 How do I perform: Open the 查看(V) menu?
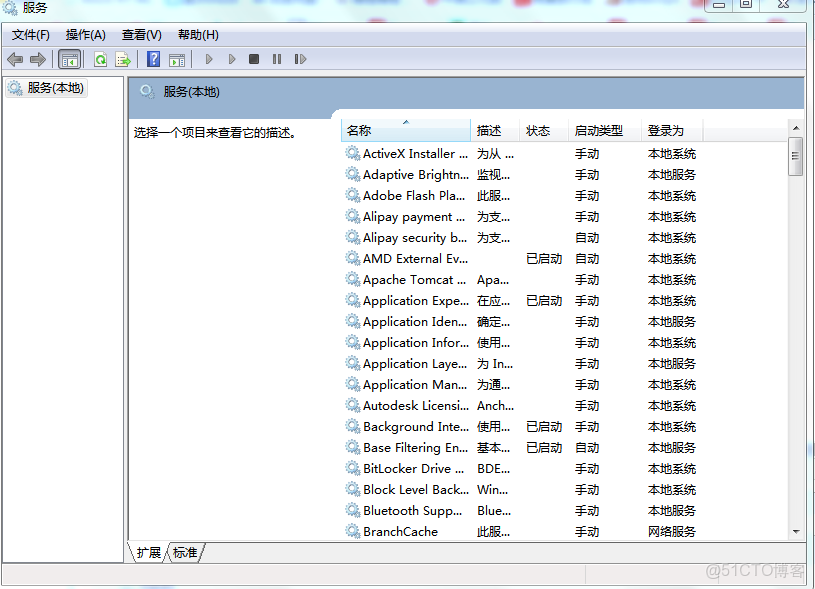click(x=140, y=34)
